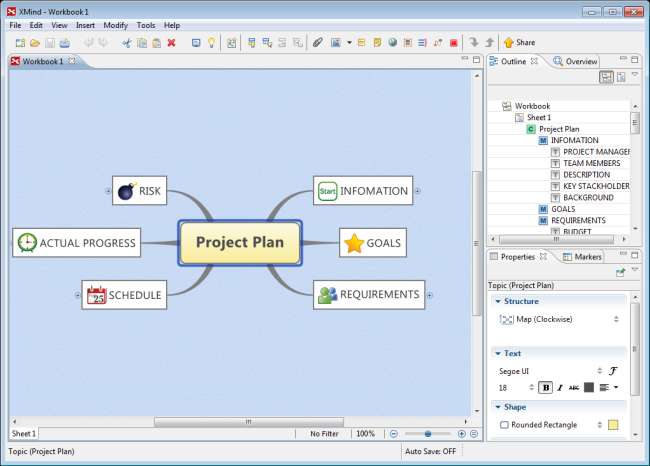Click the Share button in toolbar
Image resolution: width=650 pixels, height=466 pixels.
tap(519, 42)
